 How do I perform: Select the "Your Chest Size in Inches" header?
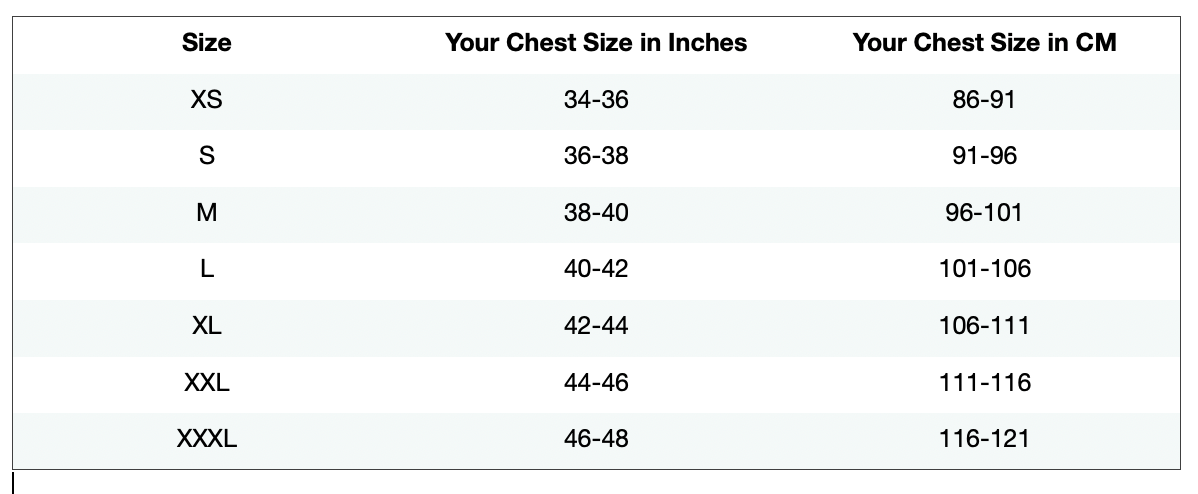[596, 43]
